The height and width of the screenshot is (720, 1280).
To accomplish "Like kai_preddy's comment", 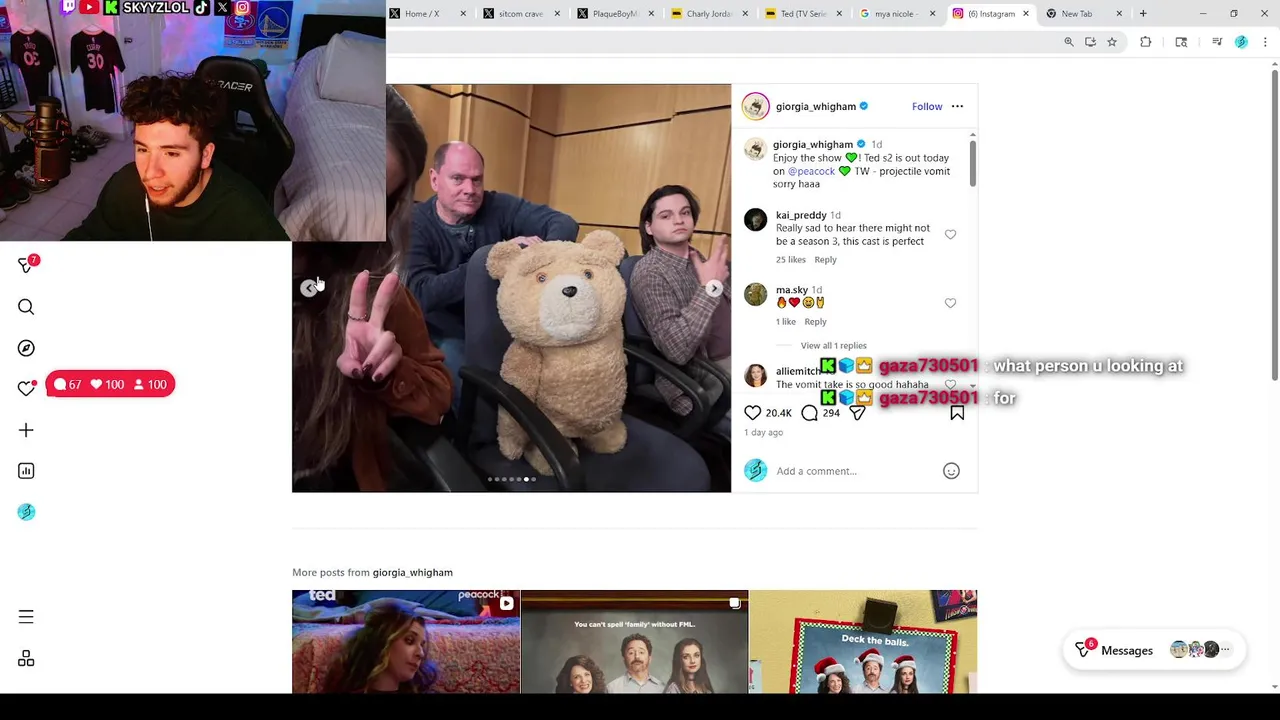I will 950,234.
